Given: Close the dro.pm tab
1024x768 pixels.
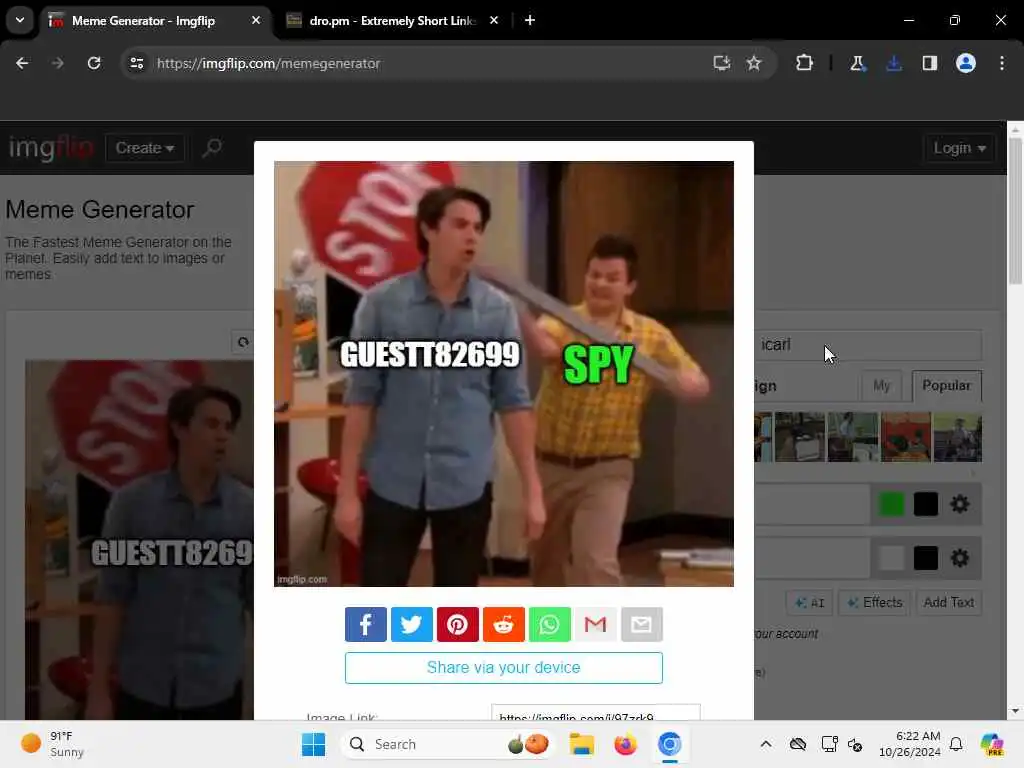Looking at the screenshot, I should click(x=494, y=20).
